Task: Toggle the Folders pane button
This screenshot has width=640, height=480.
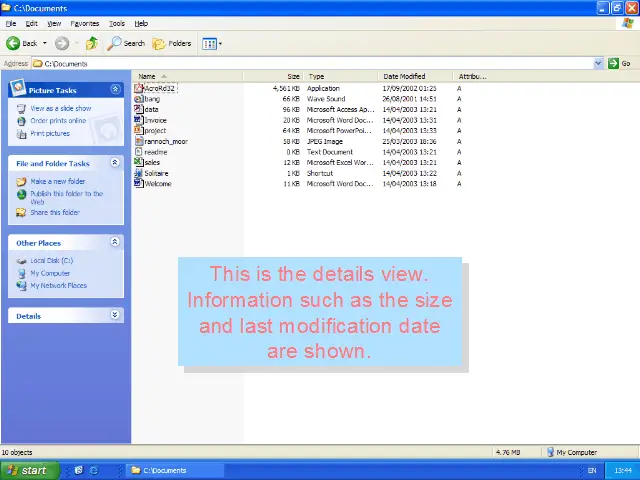Action: click(172, 43)
